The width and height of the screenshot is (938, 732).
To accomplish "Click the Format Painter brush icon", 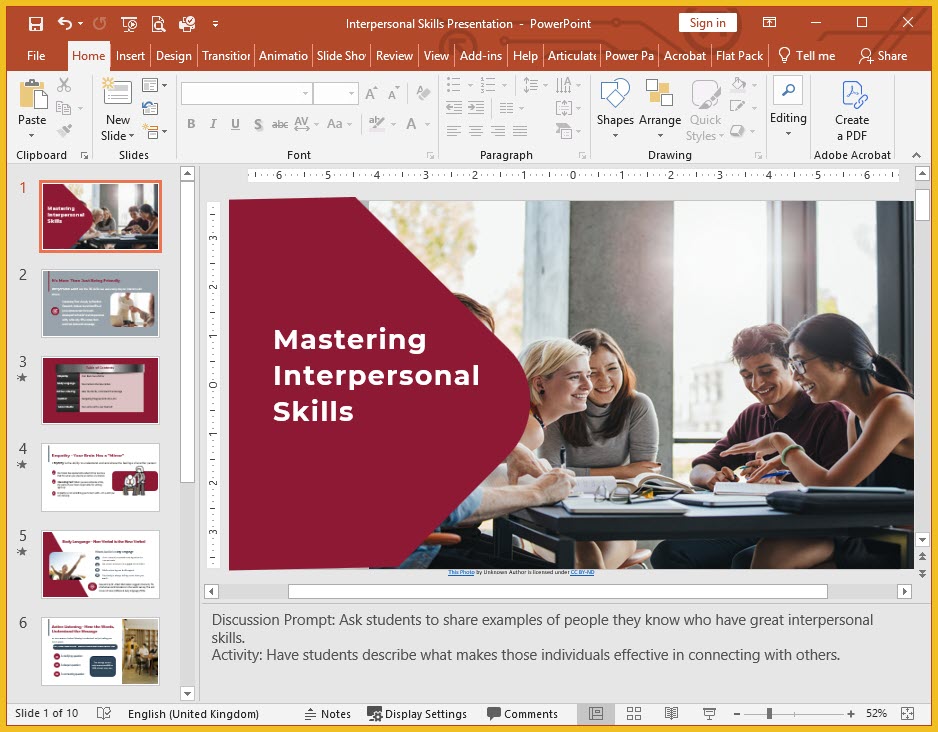I will point(64,130).
